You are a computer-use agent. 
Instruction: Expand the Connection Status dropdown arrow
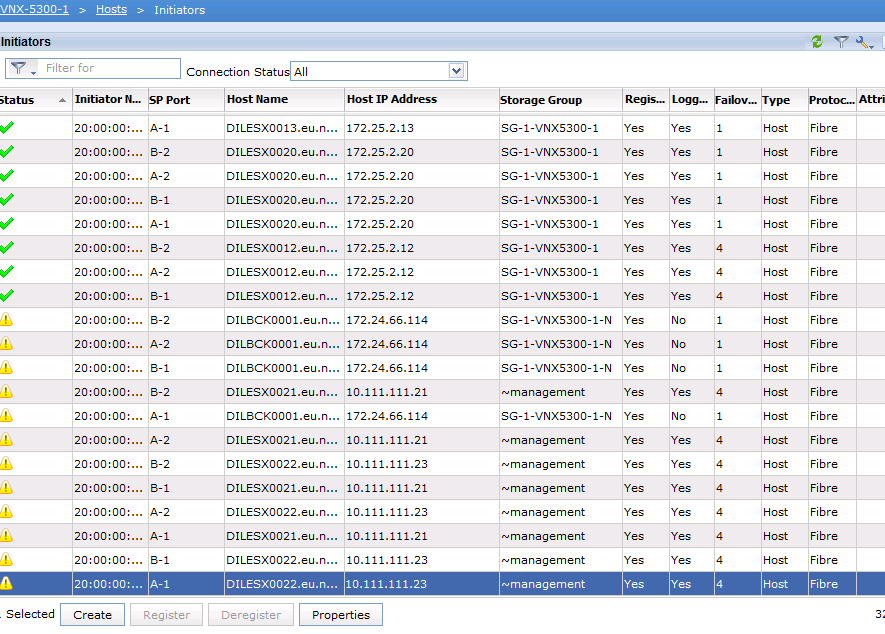click(x=456, y=71)
